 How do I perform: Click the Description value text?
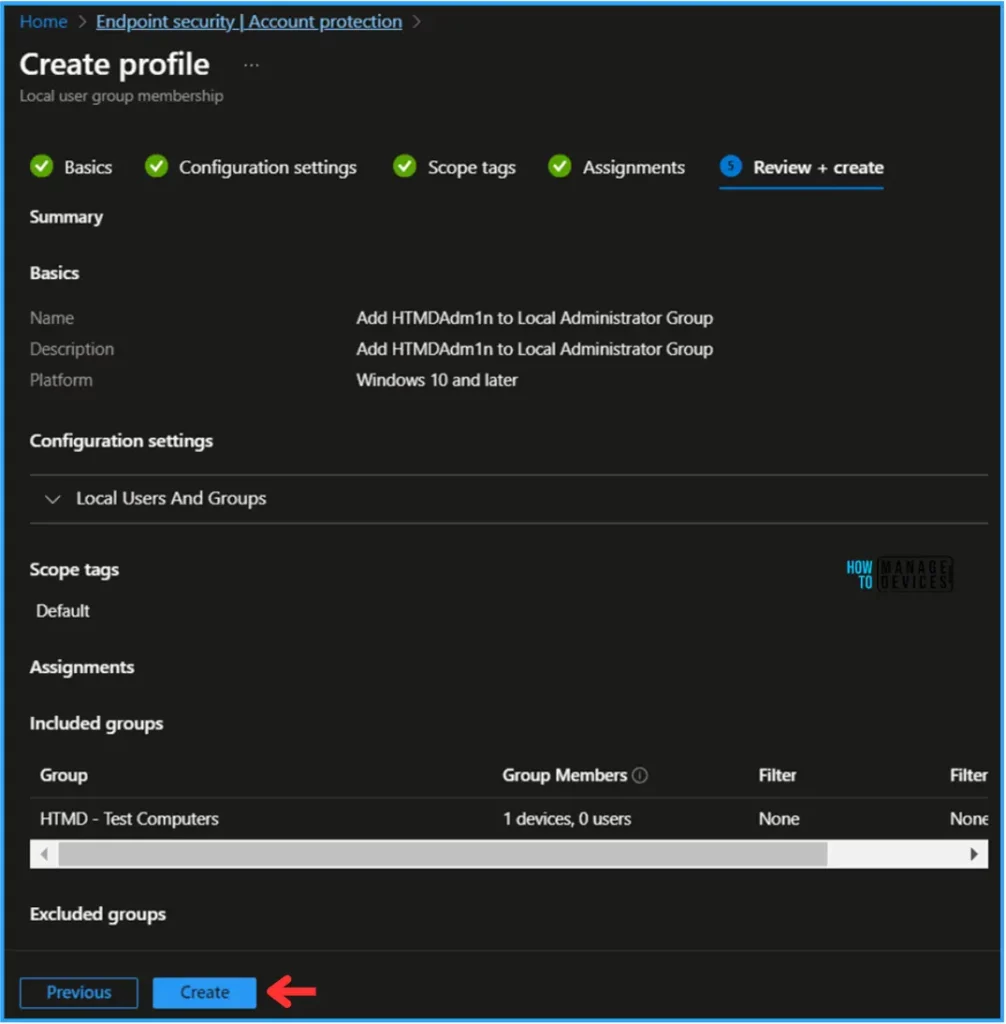click(x=534, y=349)
